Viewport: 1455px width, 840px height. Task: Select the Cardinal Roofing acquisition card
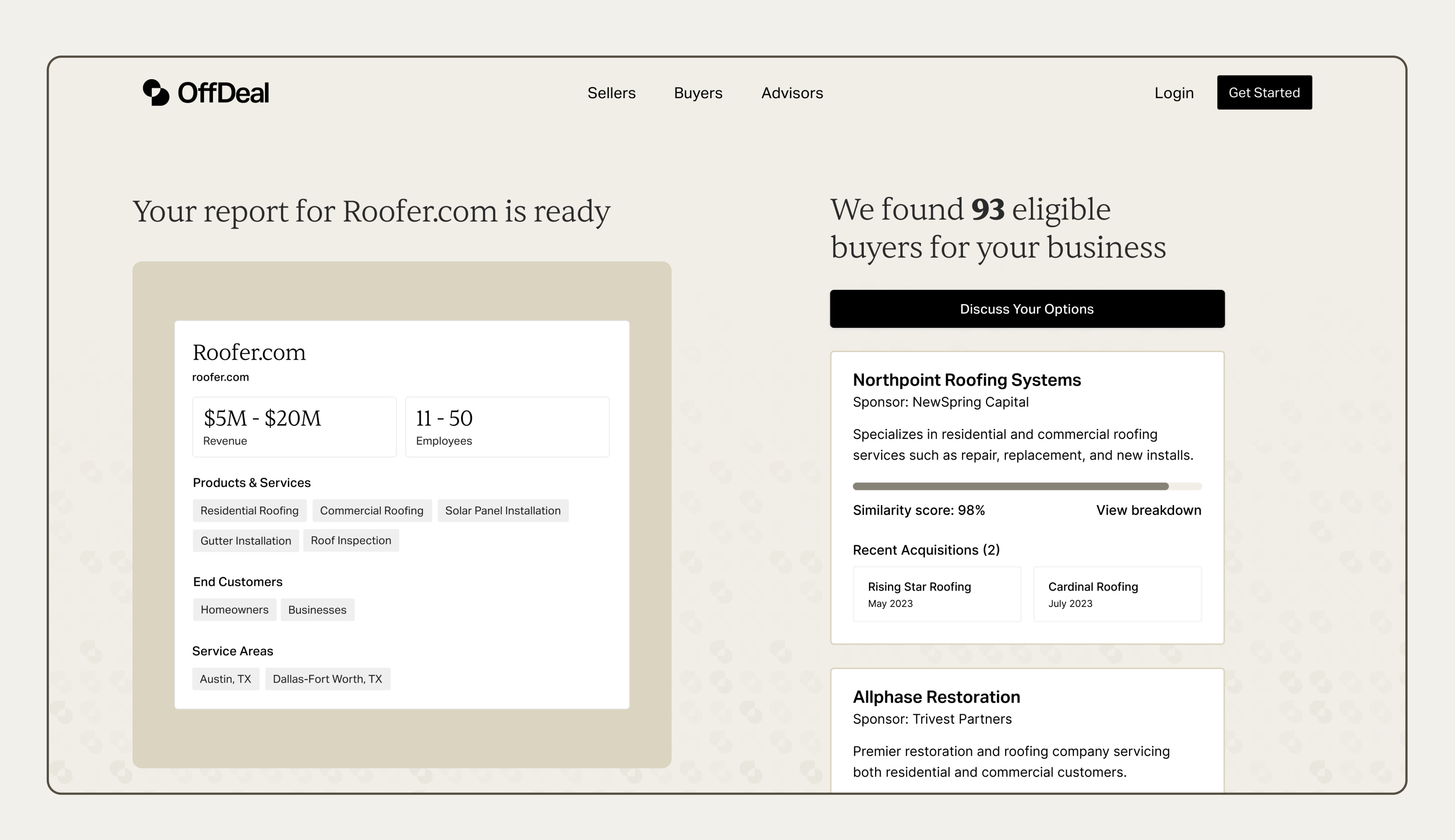click(x=1118, y=593)
